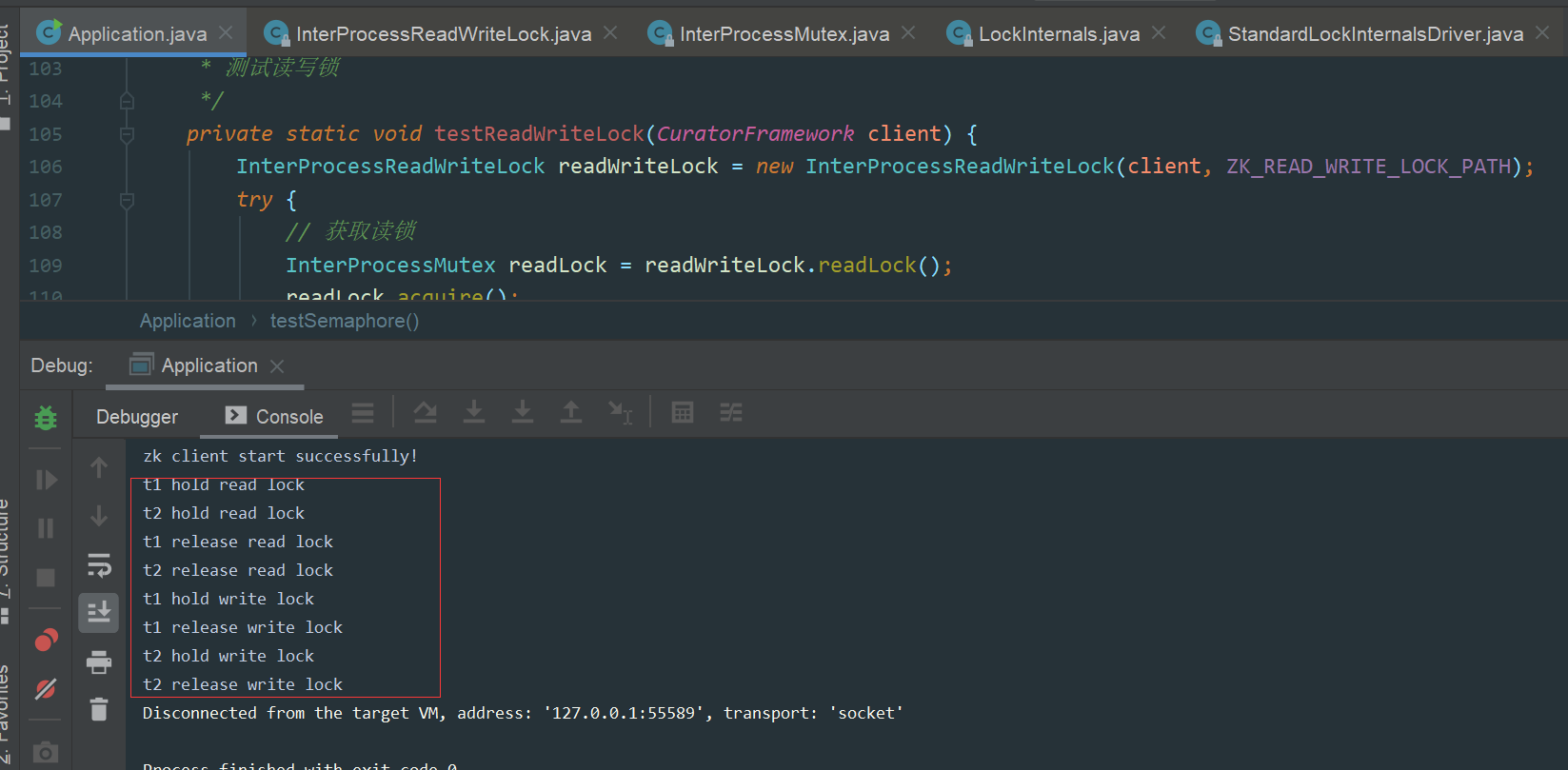Click the camera thread dump icon

pyautogui.click(x=46, y=753)
